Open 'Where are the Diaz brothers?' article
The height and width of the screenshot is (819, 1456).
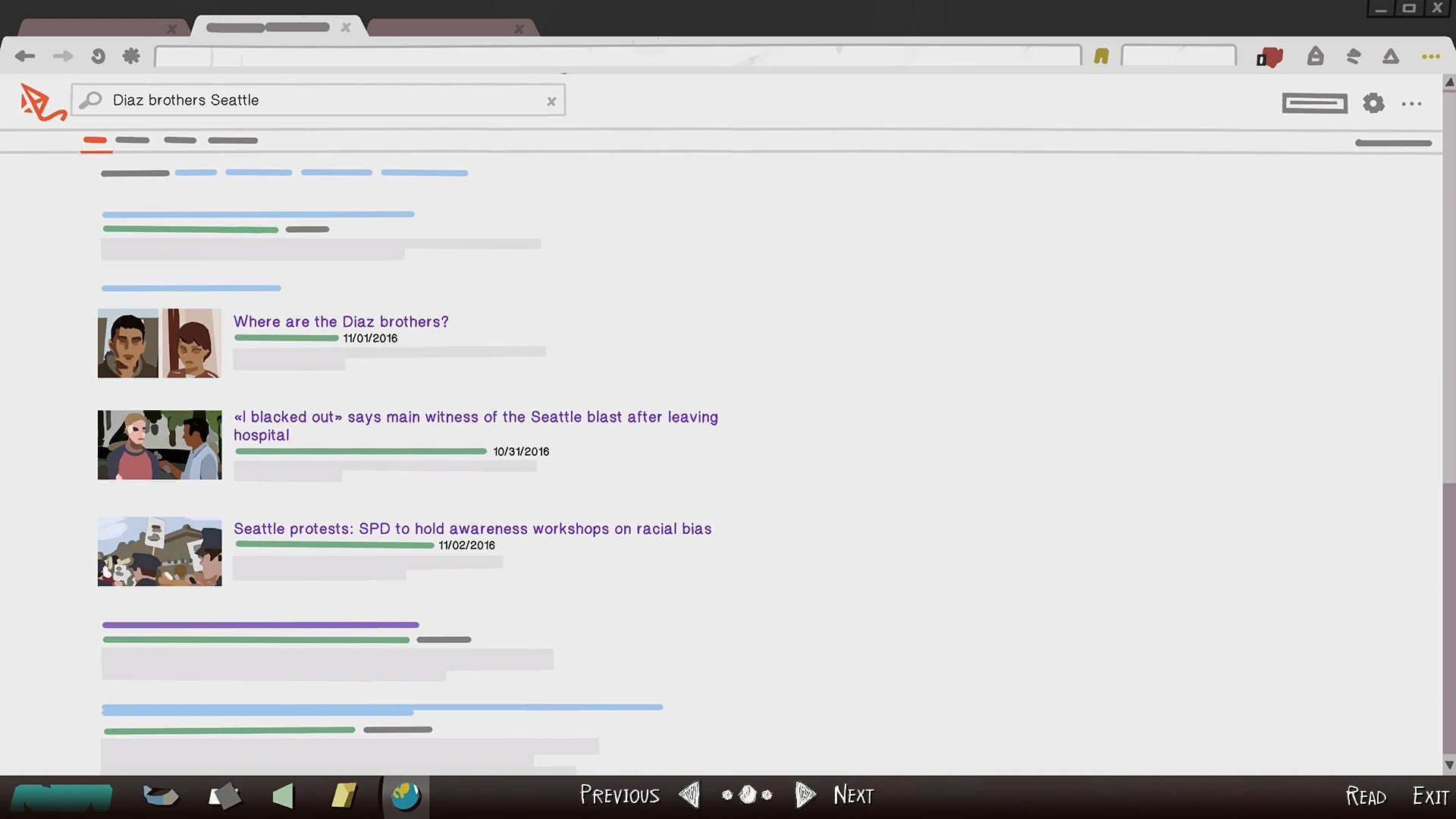(340, 322)
